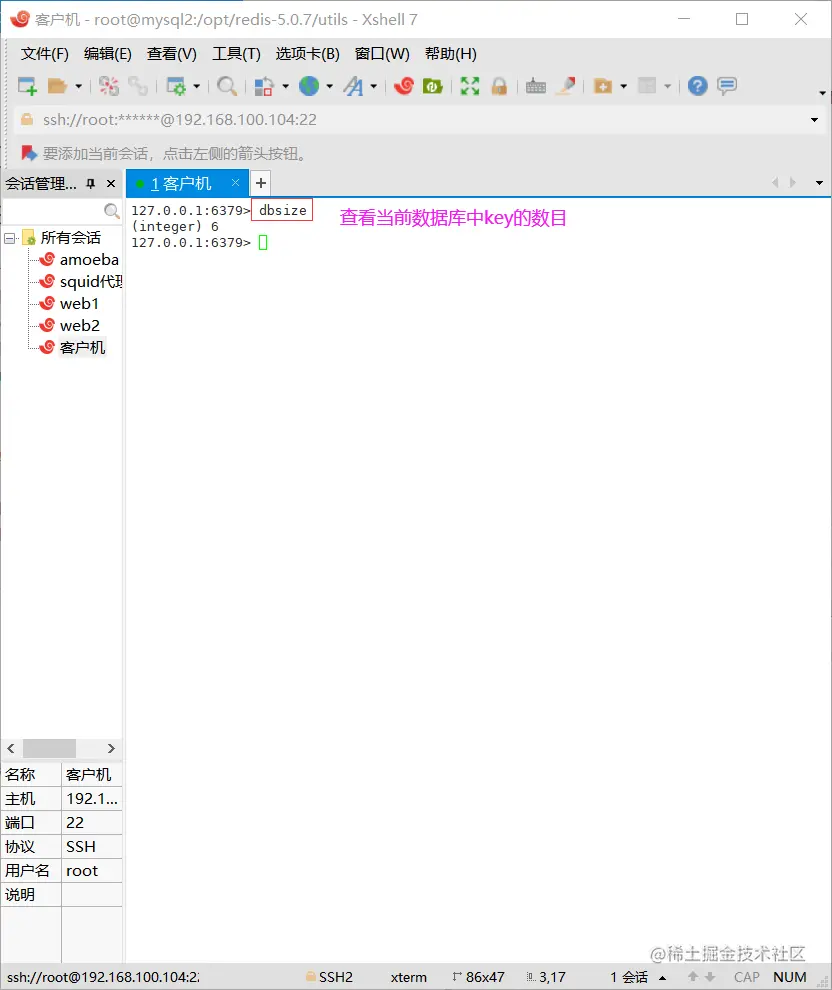
Task: Expand the new folder icon dropdown
Action: (x=624, y=86)
